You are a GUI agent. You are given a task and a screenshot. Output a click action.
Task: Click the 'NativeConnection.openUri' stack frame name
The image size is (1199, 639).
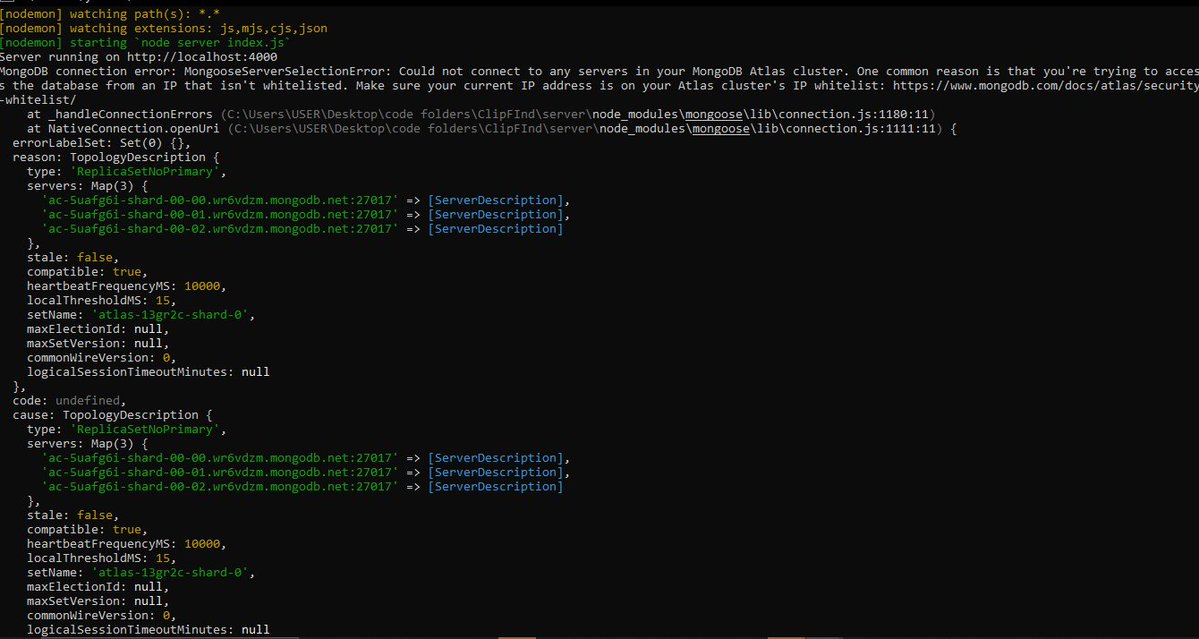(134, 128)
